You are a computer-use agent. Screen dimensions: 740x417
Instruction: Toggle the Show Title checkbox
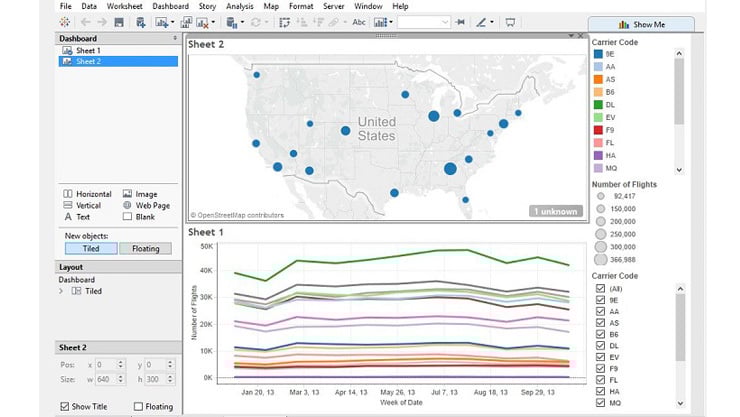pyautogui.click(x=65, y=406)
